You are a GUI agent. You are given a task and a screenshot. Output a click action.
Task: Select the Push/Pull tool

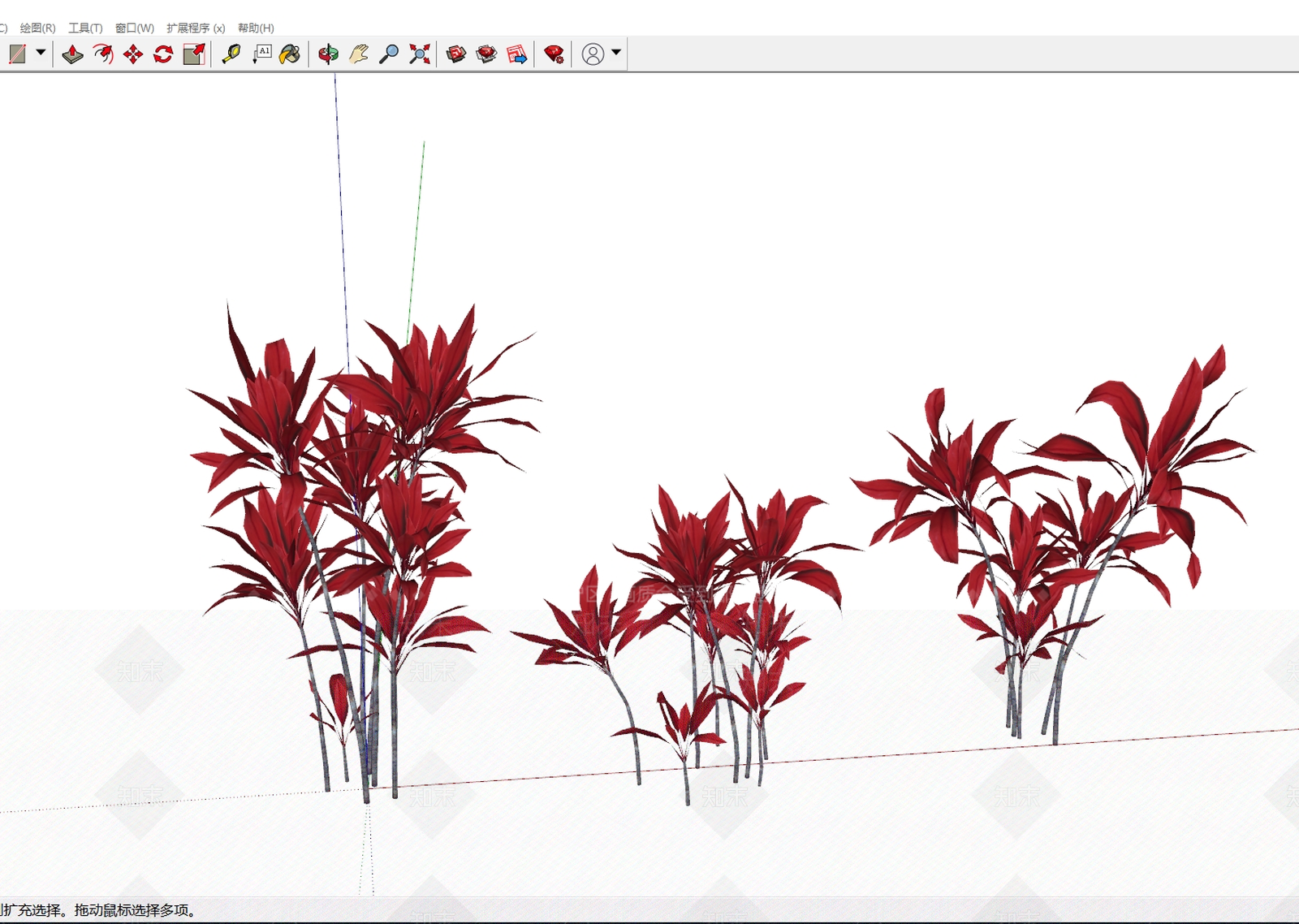pyautogui.click(x=73, y=54)
